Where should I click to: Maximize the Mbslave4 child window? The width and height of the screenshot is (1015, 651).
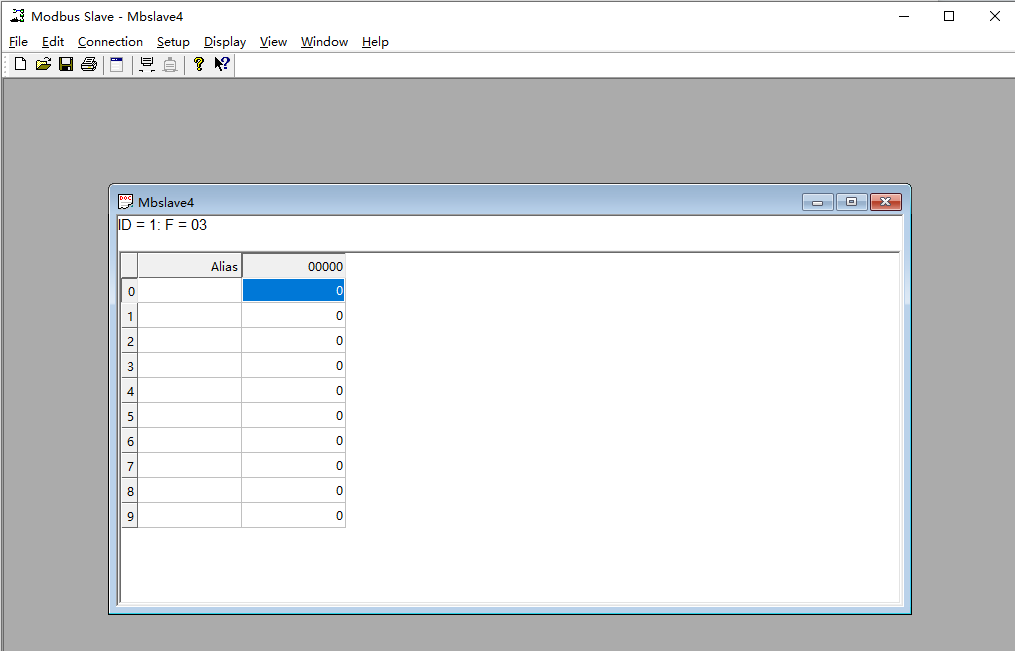tap(851, 203)
